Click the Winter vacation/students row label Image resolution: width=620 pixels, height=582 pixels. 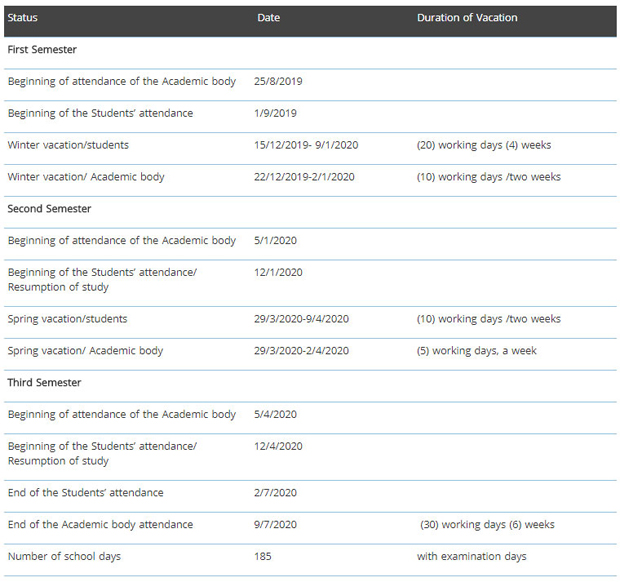coord(68,145)
